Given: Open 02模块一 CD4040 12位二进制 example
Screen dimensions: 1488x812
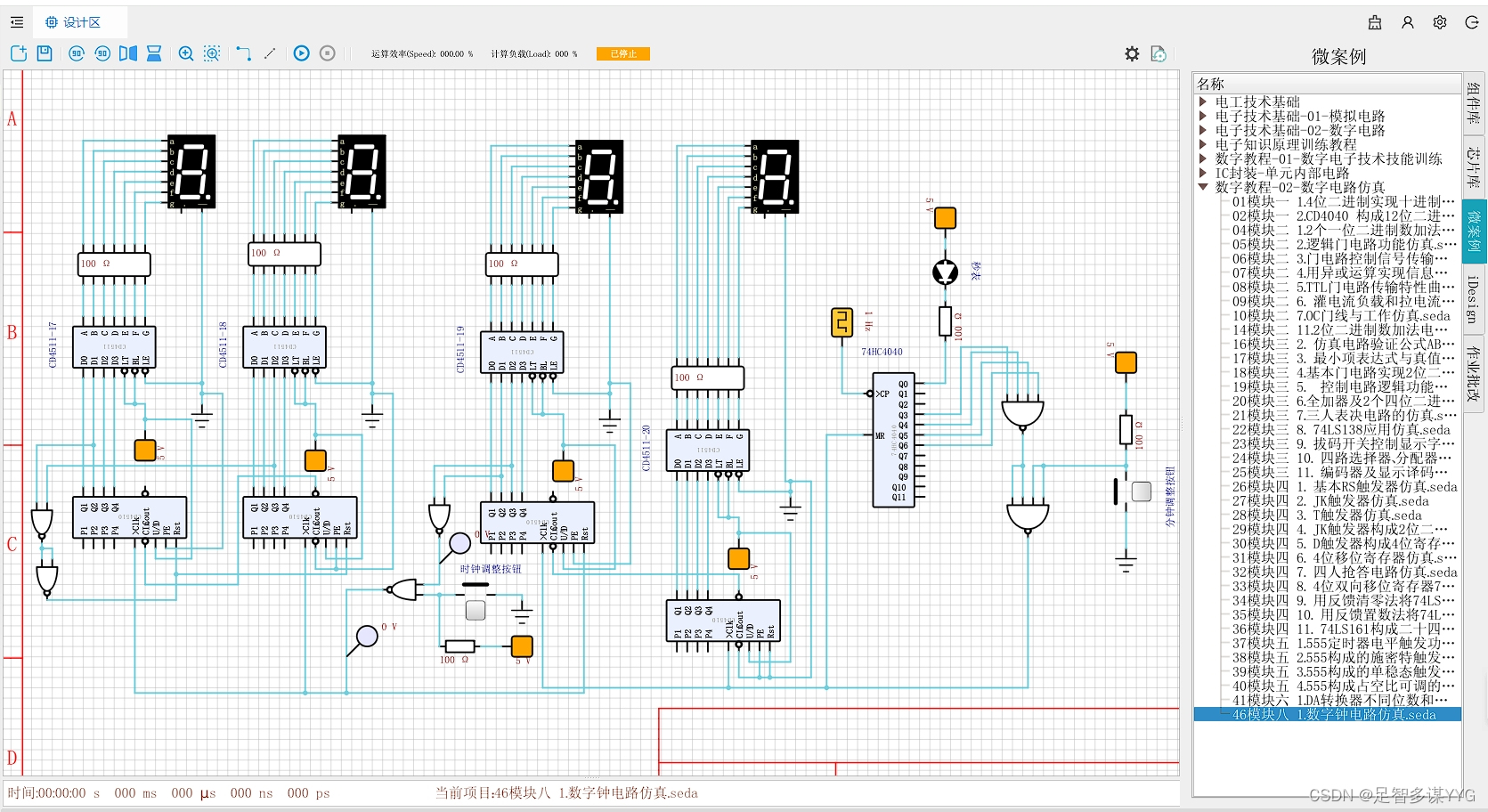Looking at the screenshot, I should click(1344, 215).
